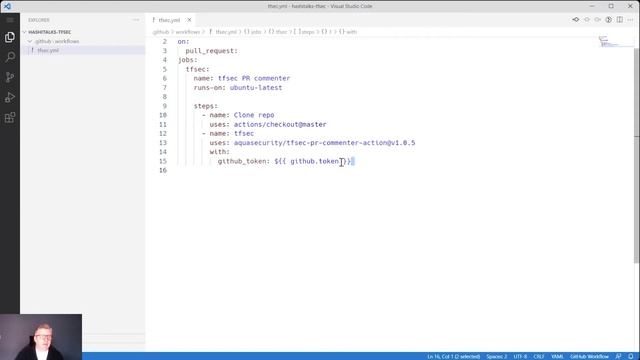
Task: Open the Search view in activity bar
Action: pyautogui.click(x=10, y=57)
